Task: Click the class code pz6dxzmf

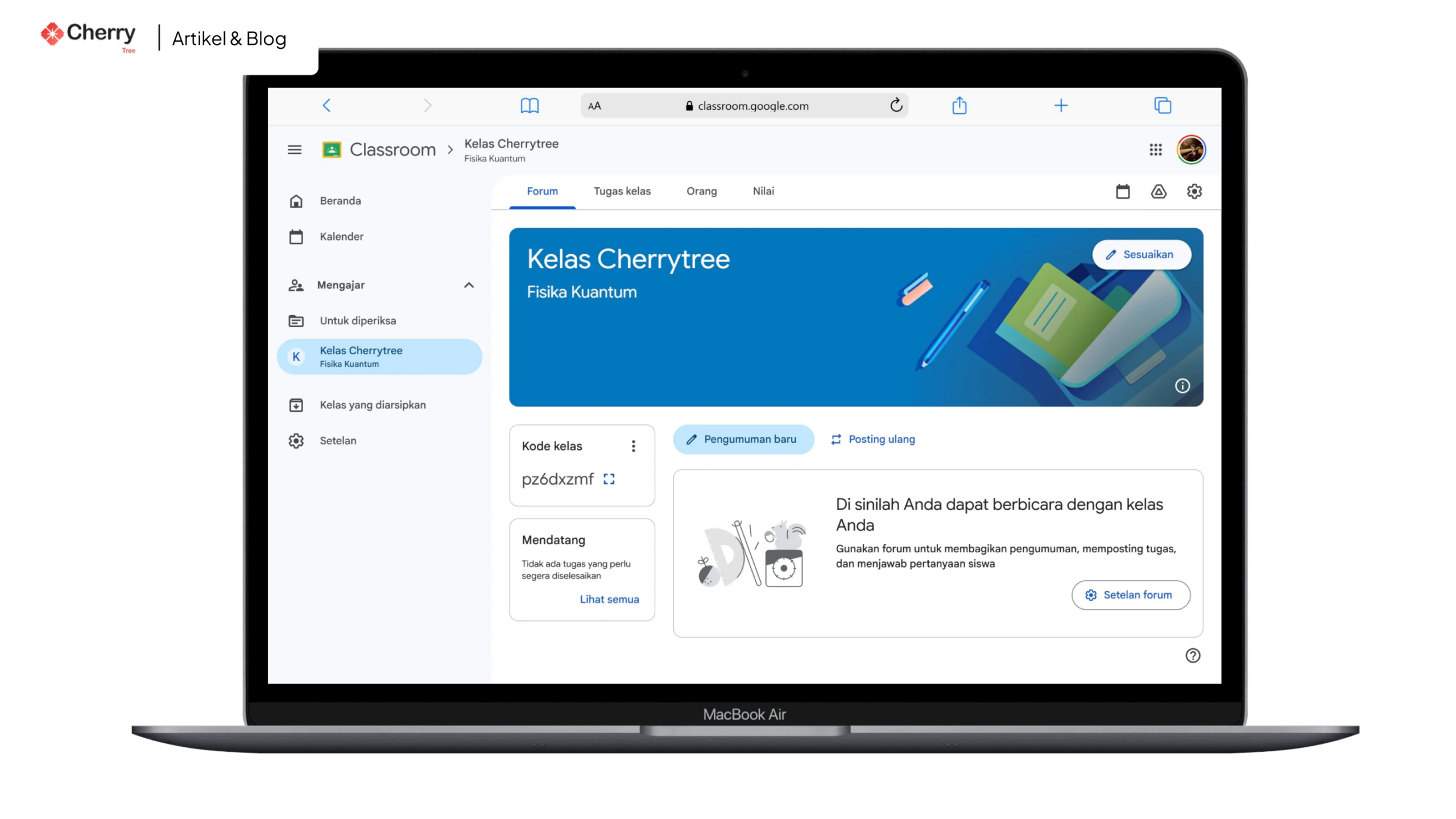Action: pos(557,479)
